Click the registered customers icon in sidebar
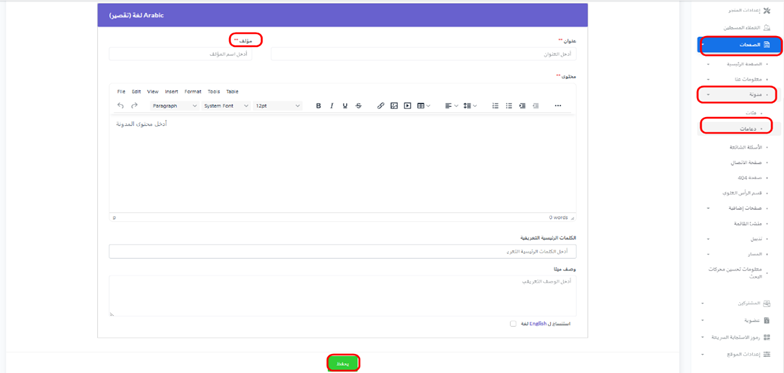The height and width of the screenshot is (373, 784). (x=768, y=28)
